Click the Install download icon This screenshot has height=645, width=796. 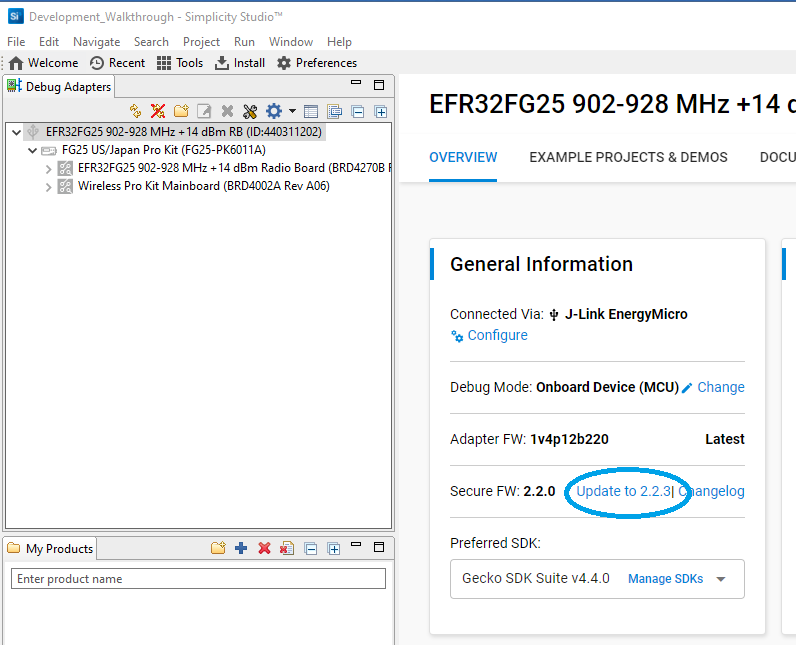pyautogui.click(x=240, y=63)
